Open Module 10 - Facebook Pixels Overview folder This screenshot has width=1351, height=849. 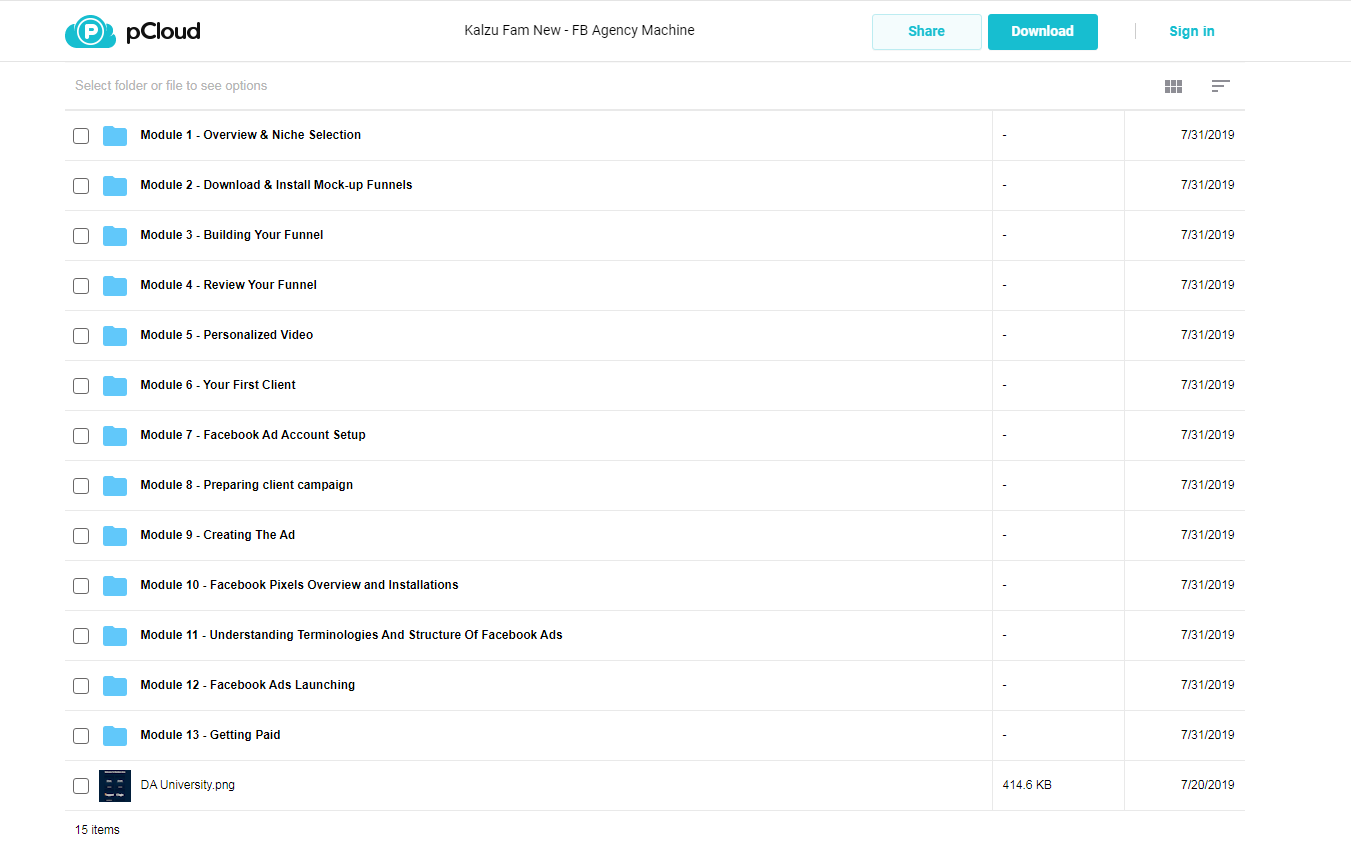(x=299, y=585)
